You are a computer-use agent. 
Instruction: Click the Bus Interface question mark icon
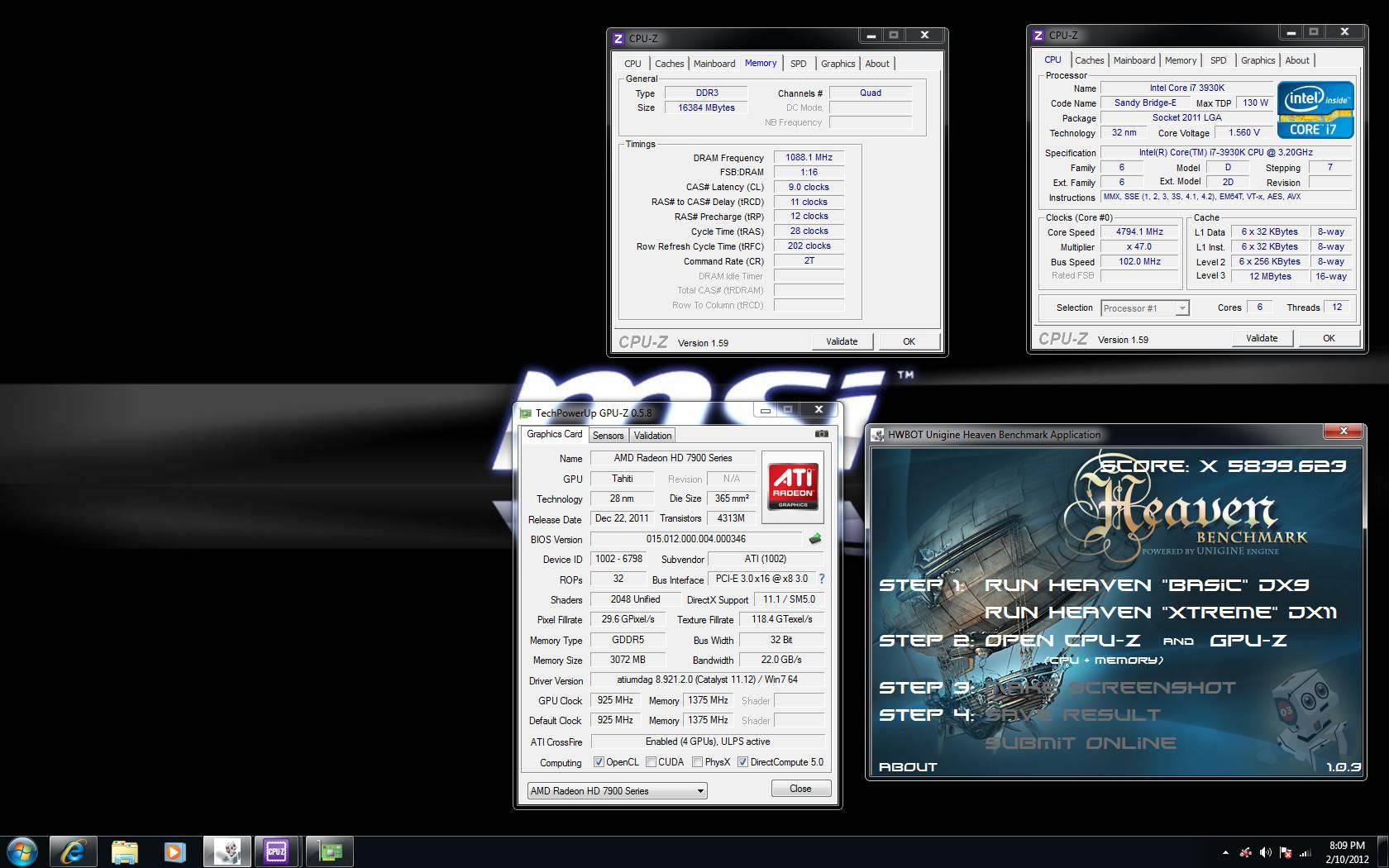(x=821, y=579)
